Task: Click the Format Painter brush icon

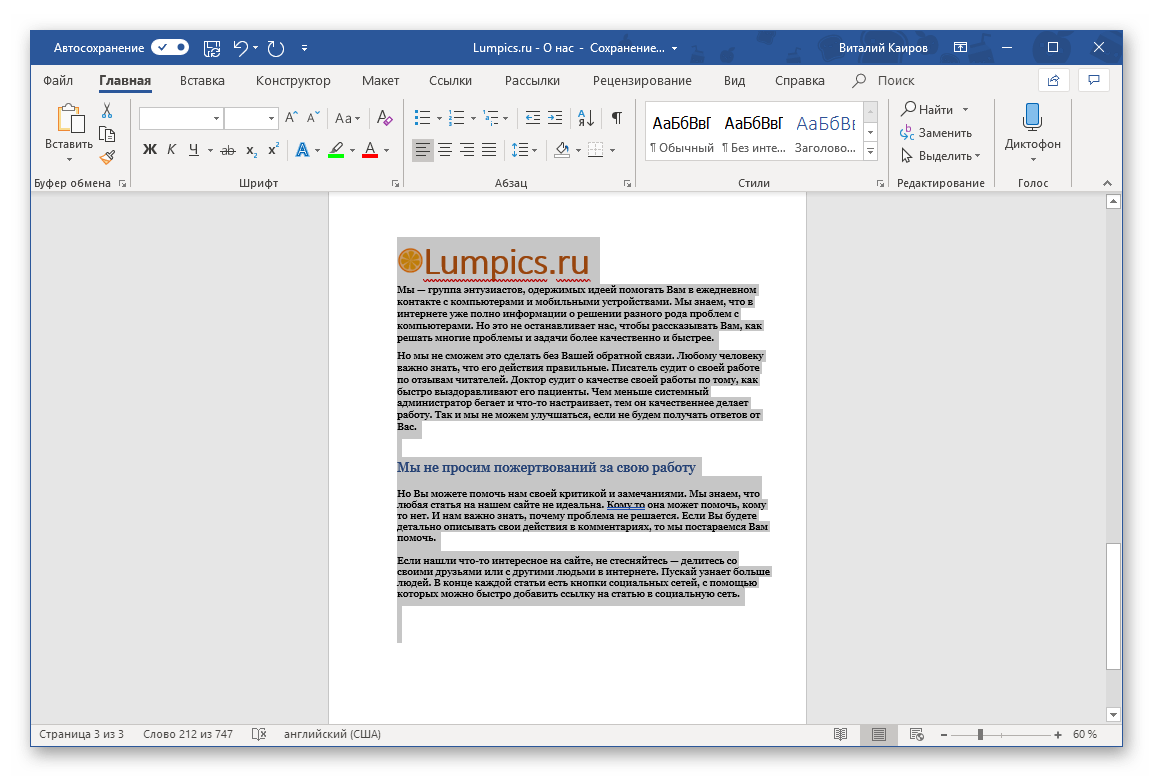Action: pos(107,157)
